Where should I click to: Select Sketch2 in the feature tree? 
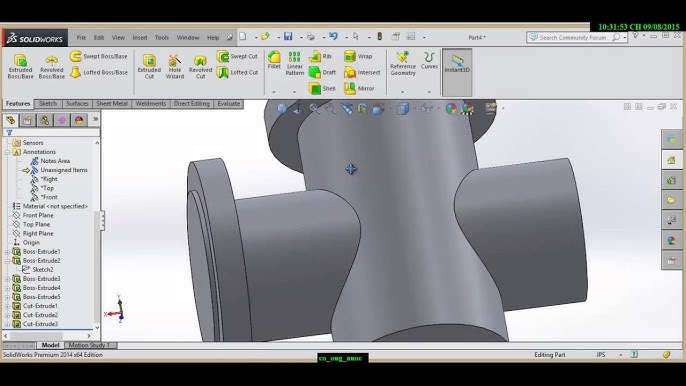coord(38,270)
